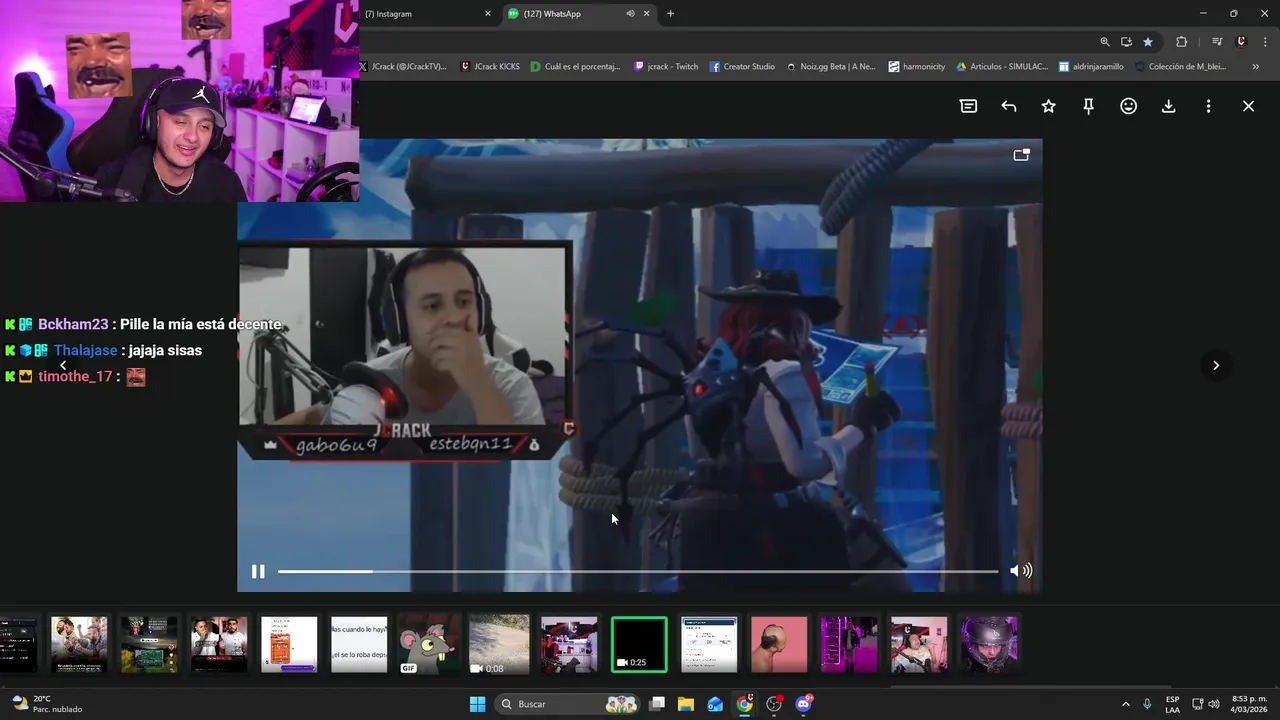Open the clock showing 8:53 p. m.
The height and width of the screenshot is (720, 1280).
tap(1249, 704)
